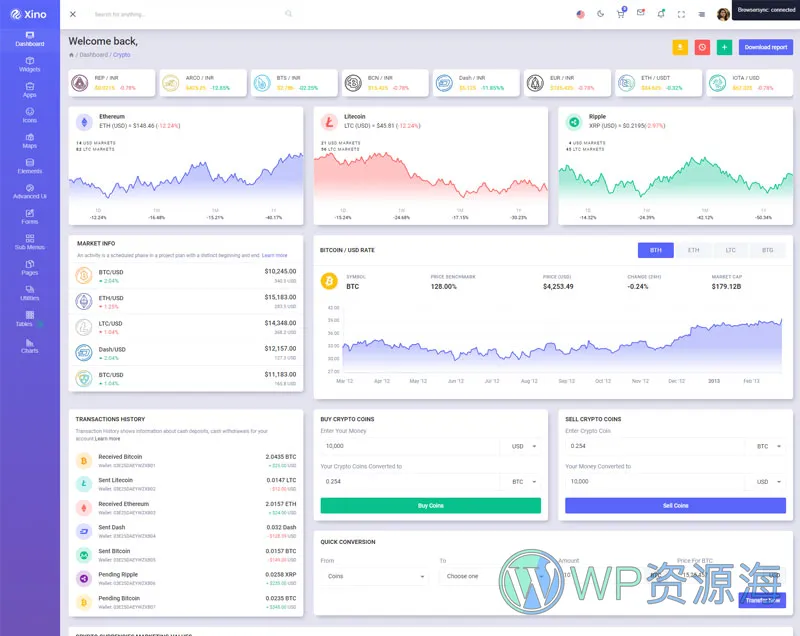This screenshot has height=636, width=800.
Task: Open the Widgets sidebar section
Action: [x=29, y=64]
